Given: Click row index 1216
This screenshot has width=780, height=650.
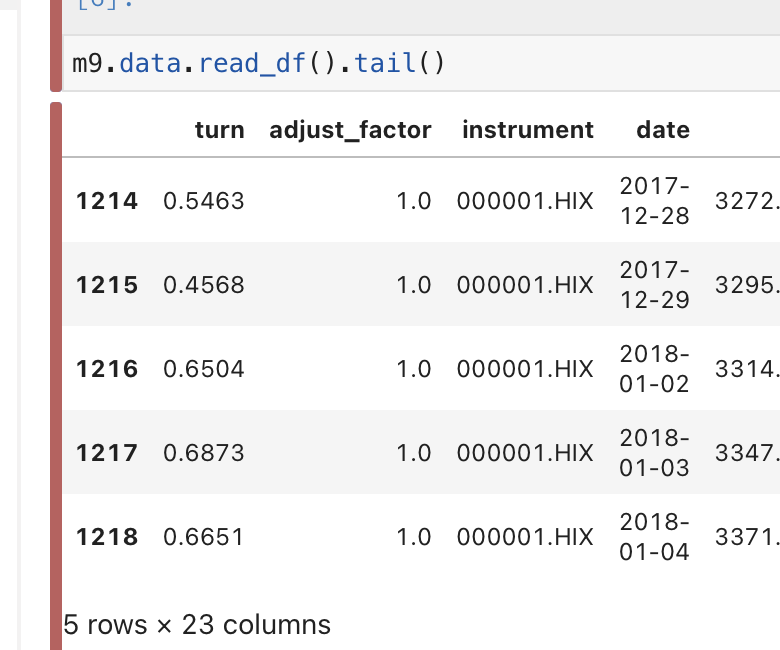Looking at the screenshot, I should (x=107, y=369).
